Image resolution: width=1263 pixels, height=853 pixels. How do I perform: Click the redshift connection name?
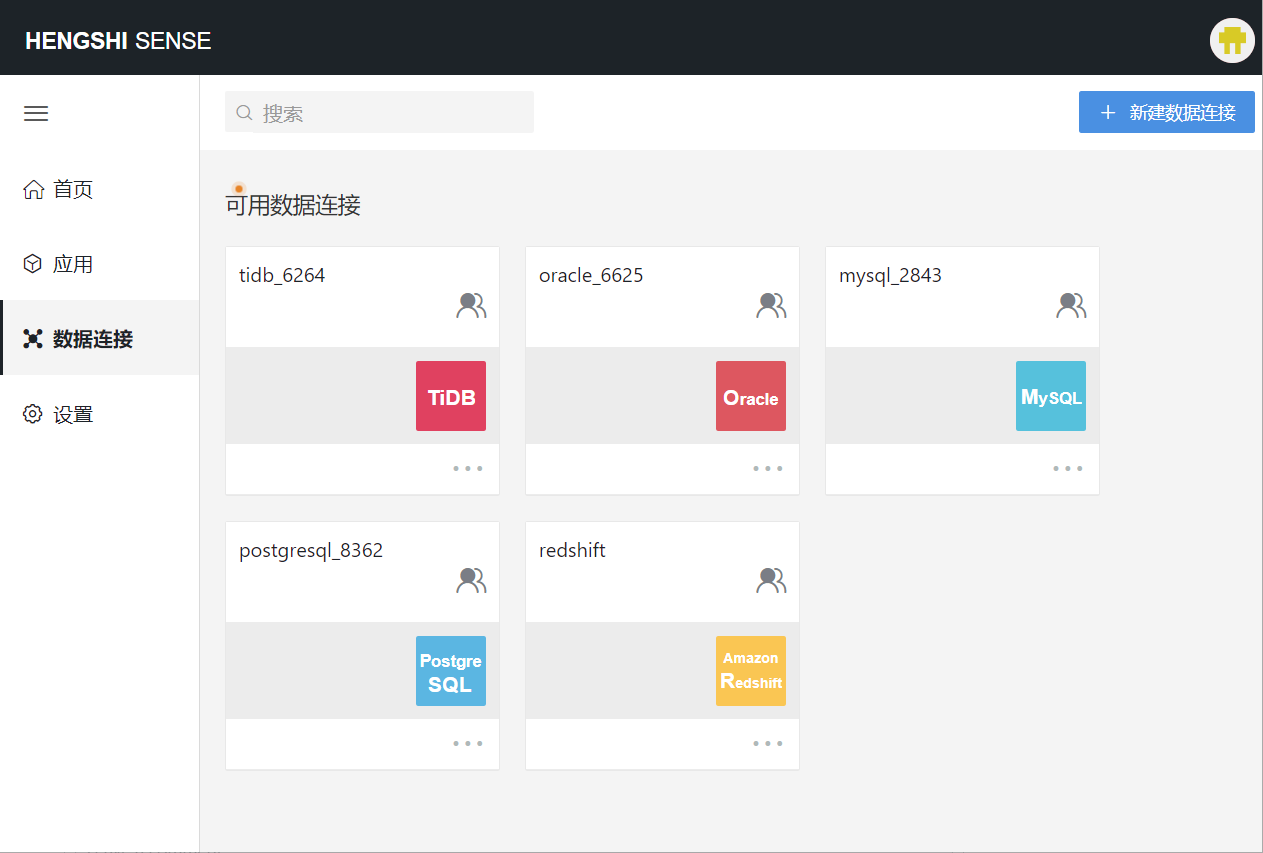[572, 550]
